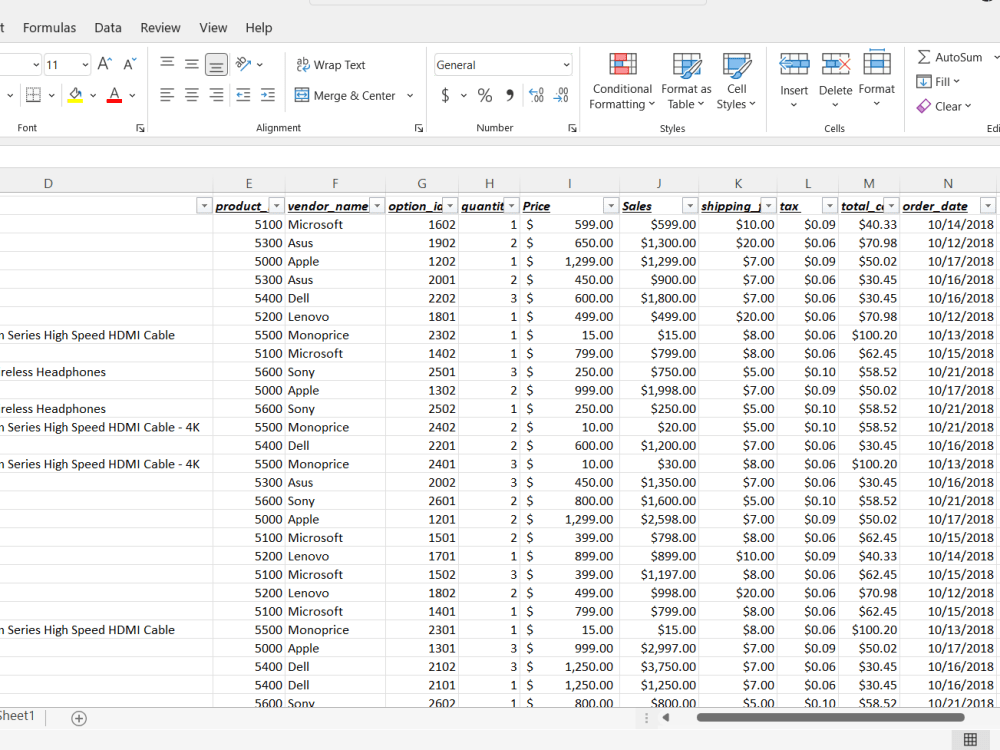Open the text orientation options
The image size is (1000, 750).
click(x=248, y=64)
